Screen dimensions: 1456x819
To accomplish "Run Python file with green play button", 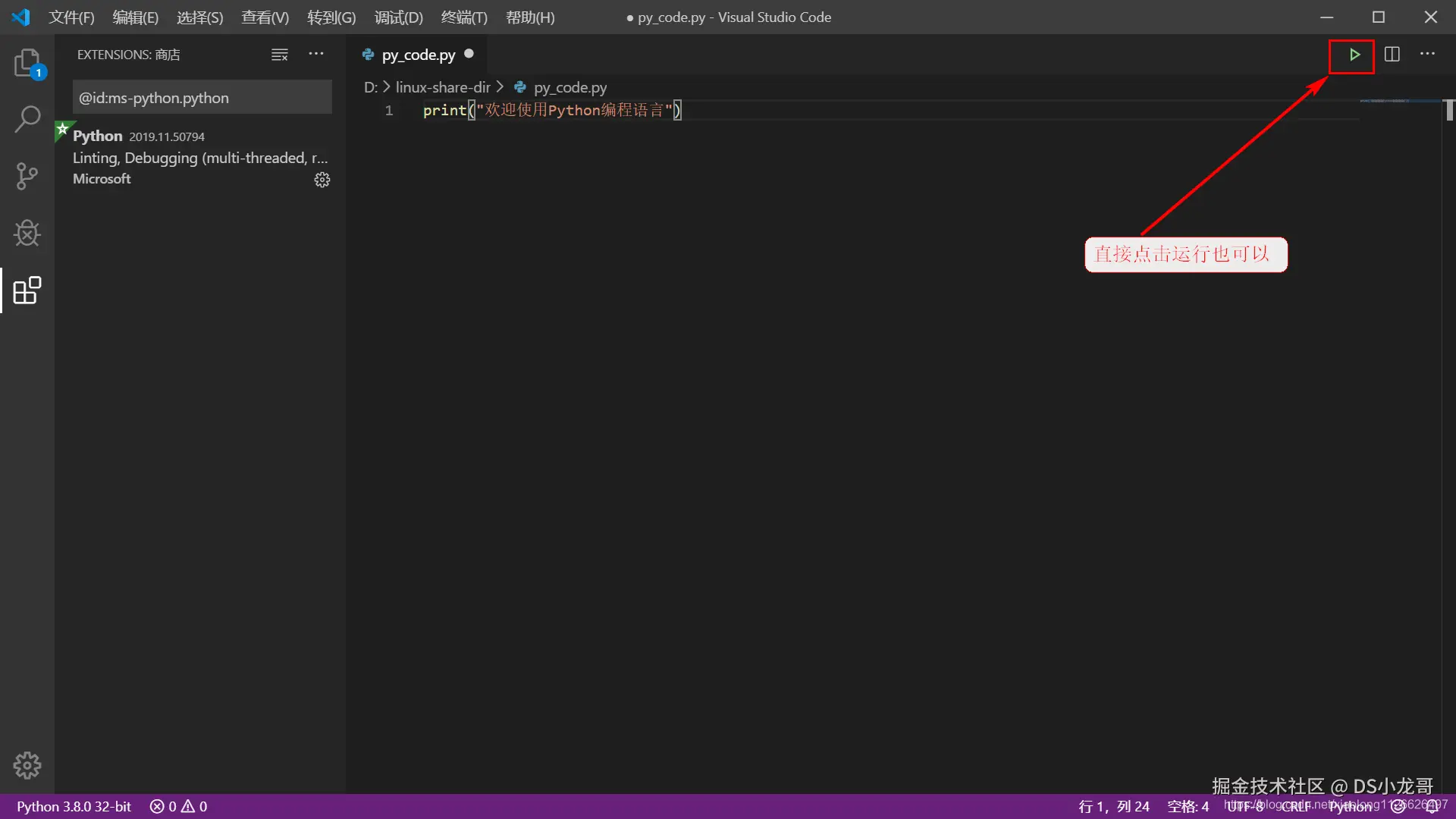I will tap(1354, 55).
